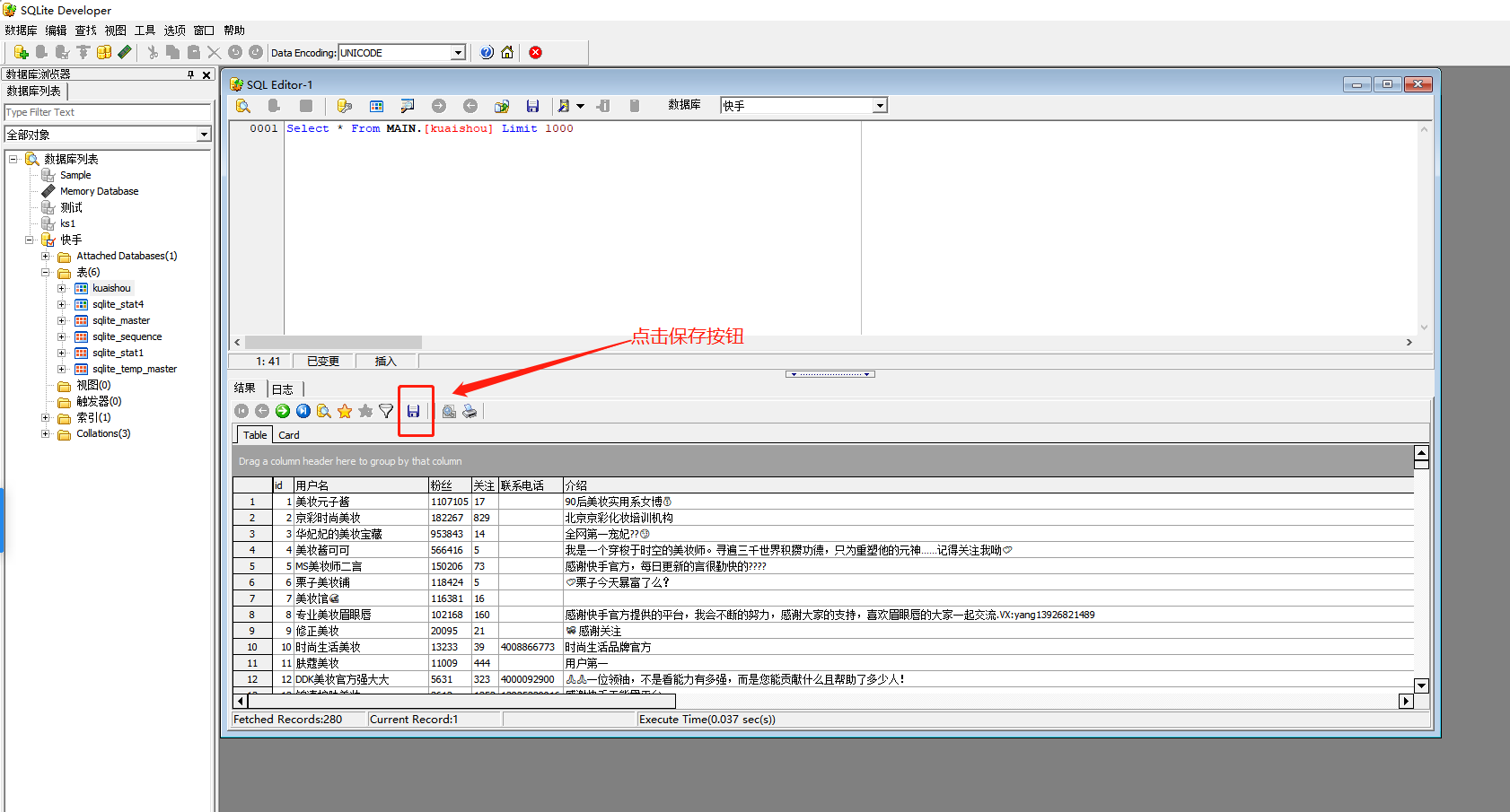Collapse the 快手 database node

[x=30, y=240]
